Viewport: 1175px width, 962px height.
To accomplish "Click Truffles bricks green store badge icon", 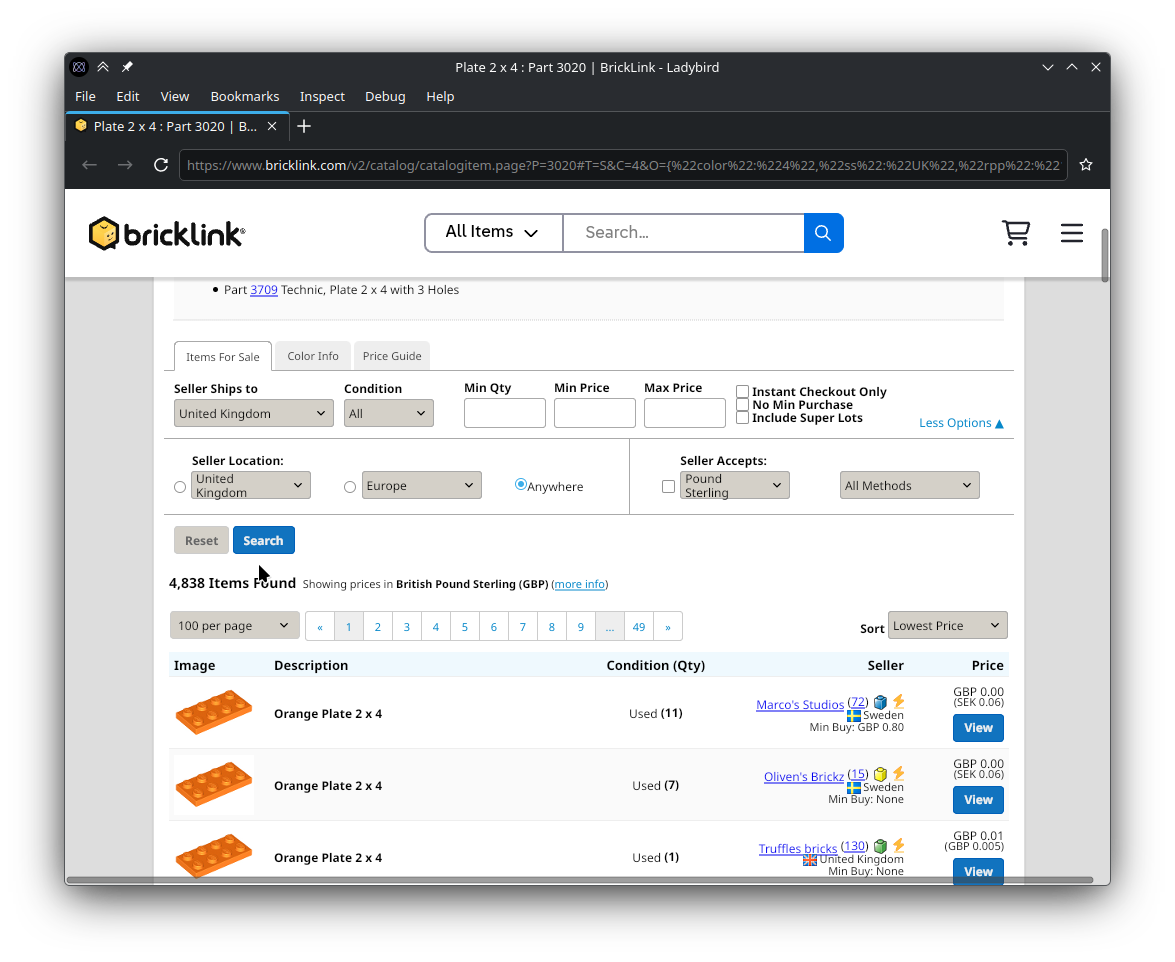I will 881,846.
